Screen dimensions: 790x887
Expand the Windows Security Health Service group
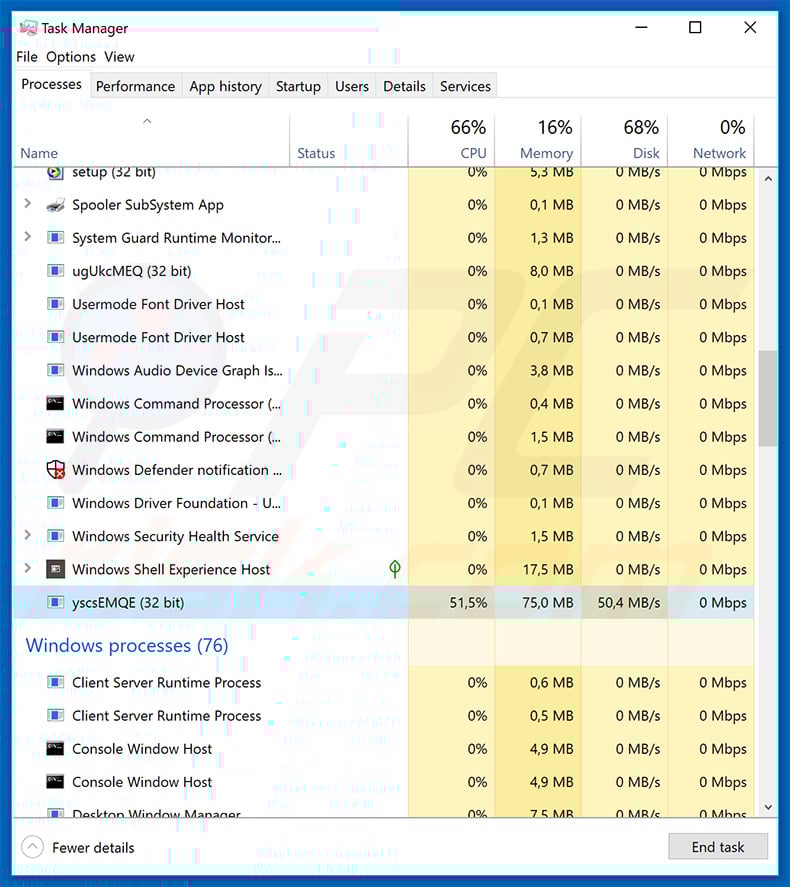pyautogui.click(x=27, y=535)
